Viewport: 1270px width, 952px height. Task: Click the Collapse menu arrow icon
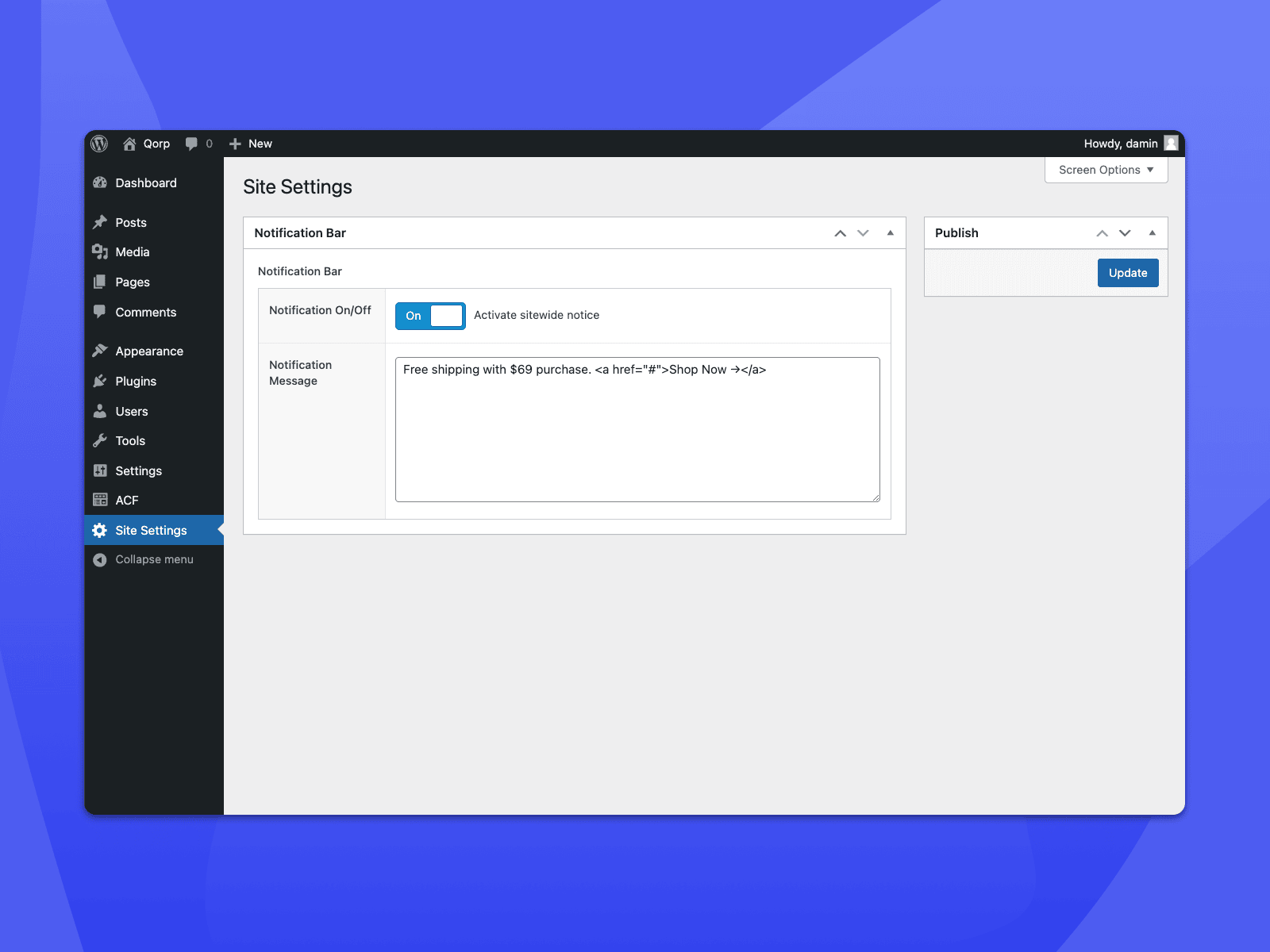click(x=100, y=560)
